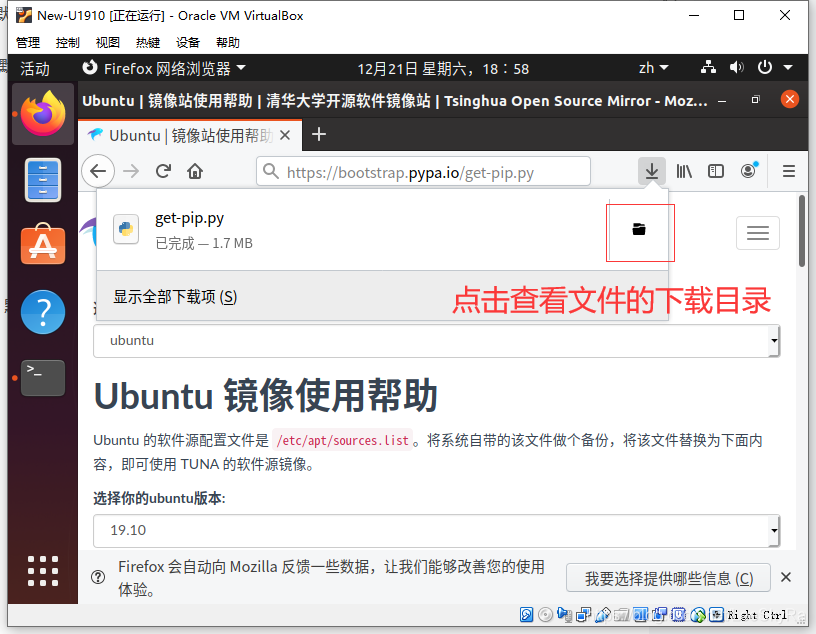This screenshot has width=816, height=634.
Task: Go forward in browser history
Action: pyautogui.click(x=131, y=171)
